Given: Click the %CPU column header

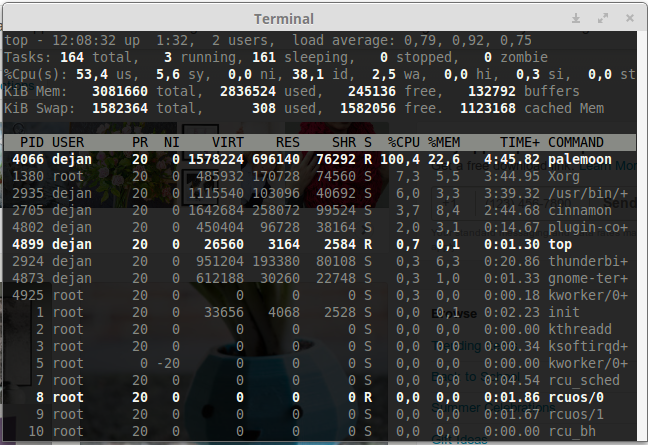Looking at the screenshot, I should point(404,143).
